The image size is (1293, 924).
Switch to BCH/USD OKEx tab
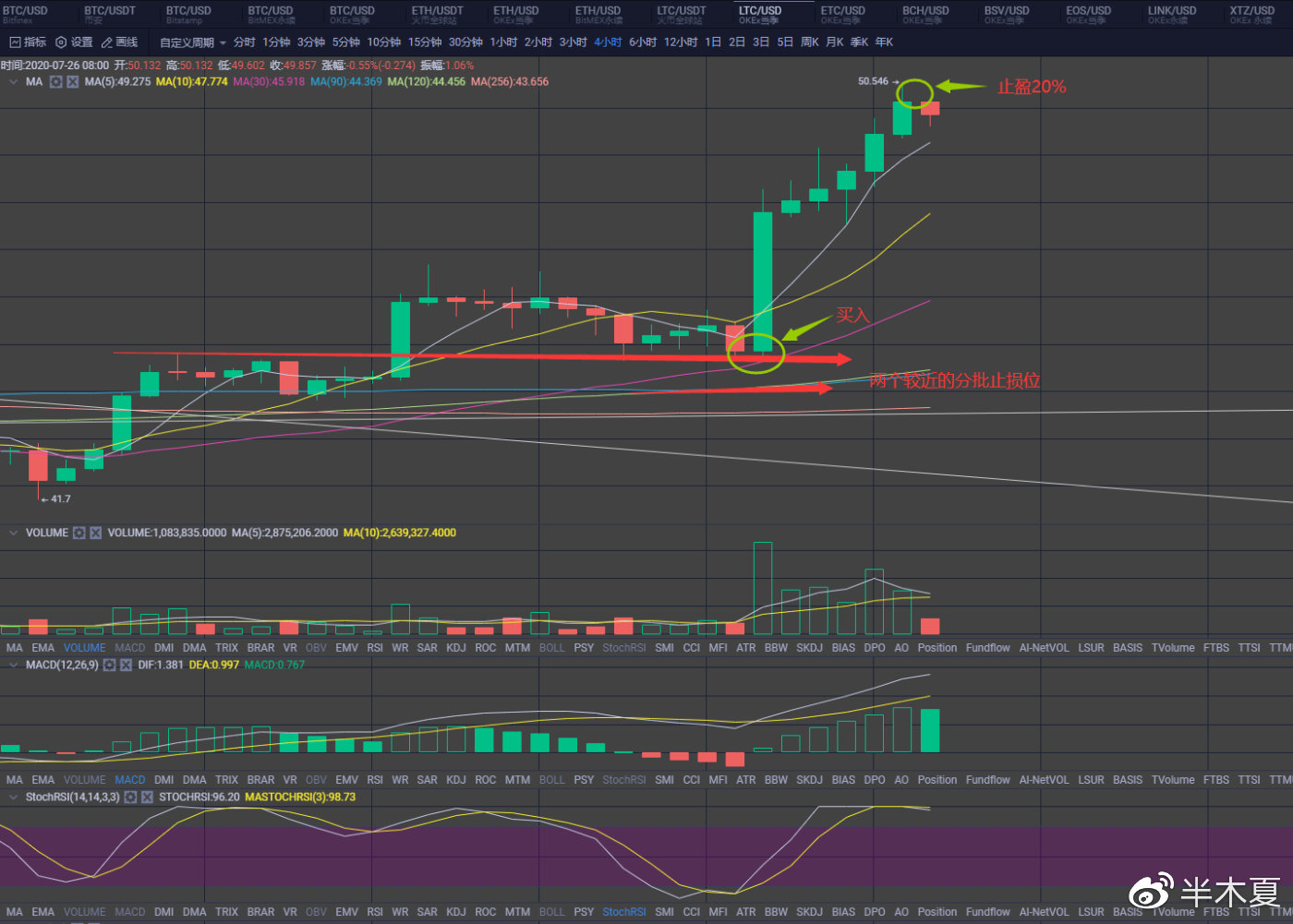(x=925, y=15)
